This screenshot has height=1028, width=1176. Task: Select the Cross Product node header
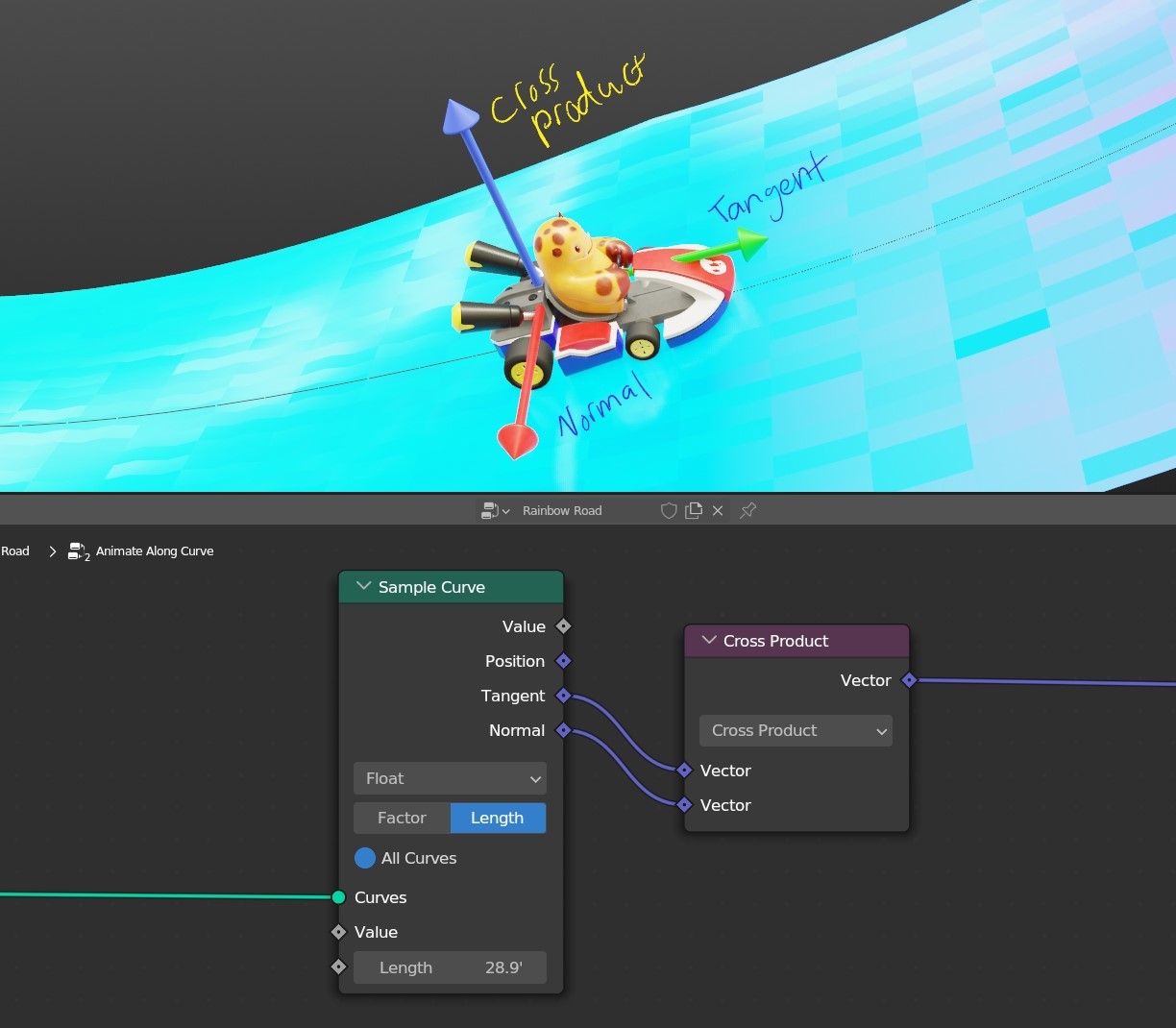[796, 641]
